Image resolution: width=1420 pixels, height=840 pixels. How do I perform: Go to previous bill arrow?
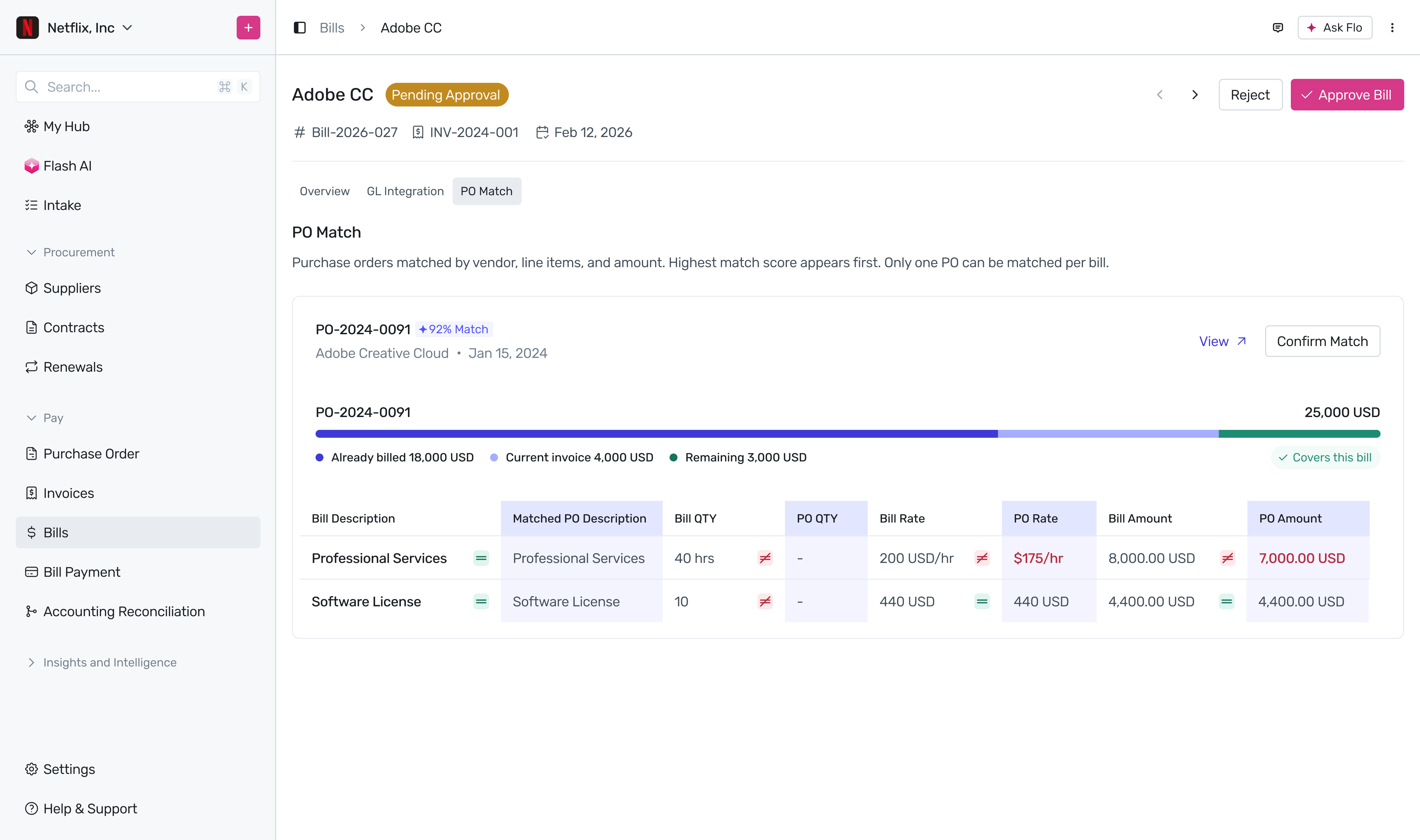(1160, 95)
